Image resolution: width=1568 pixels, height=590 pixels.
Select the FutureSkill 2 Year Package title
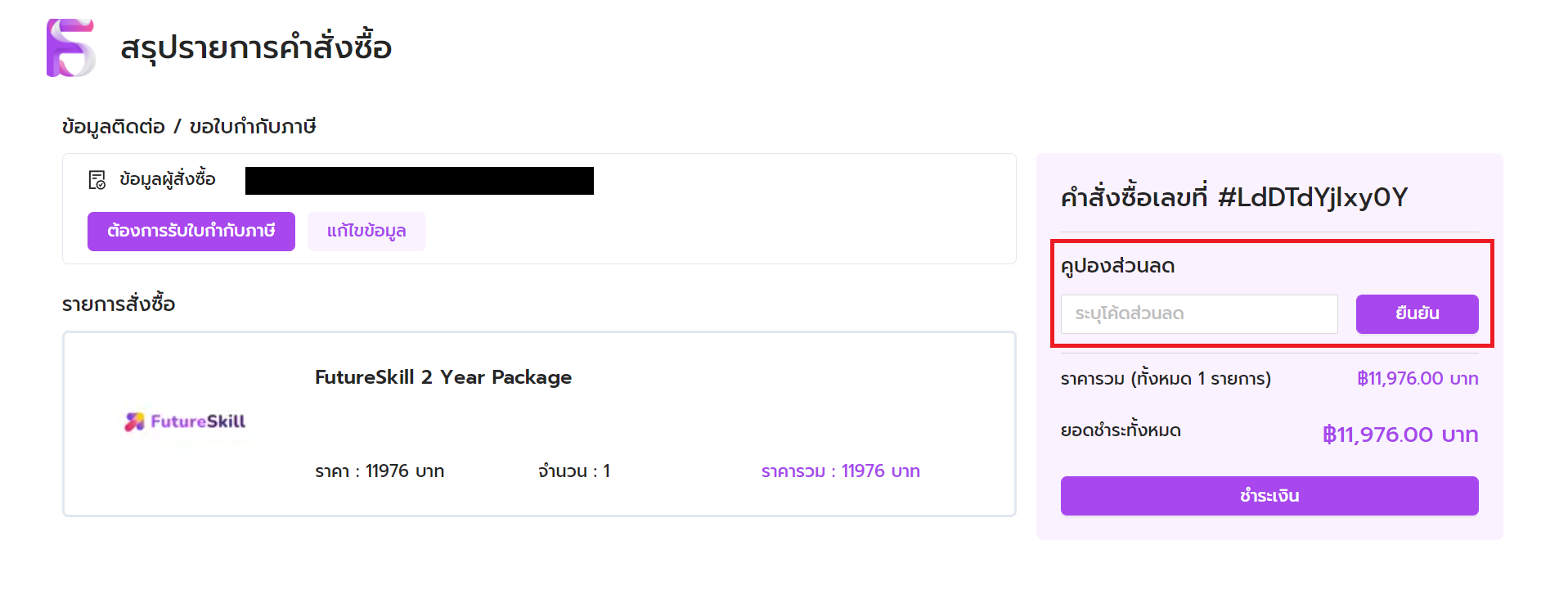(443, 377)
